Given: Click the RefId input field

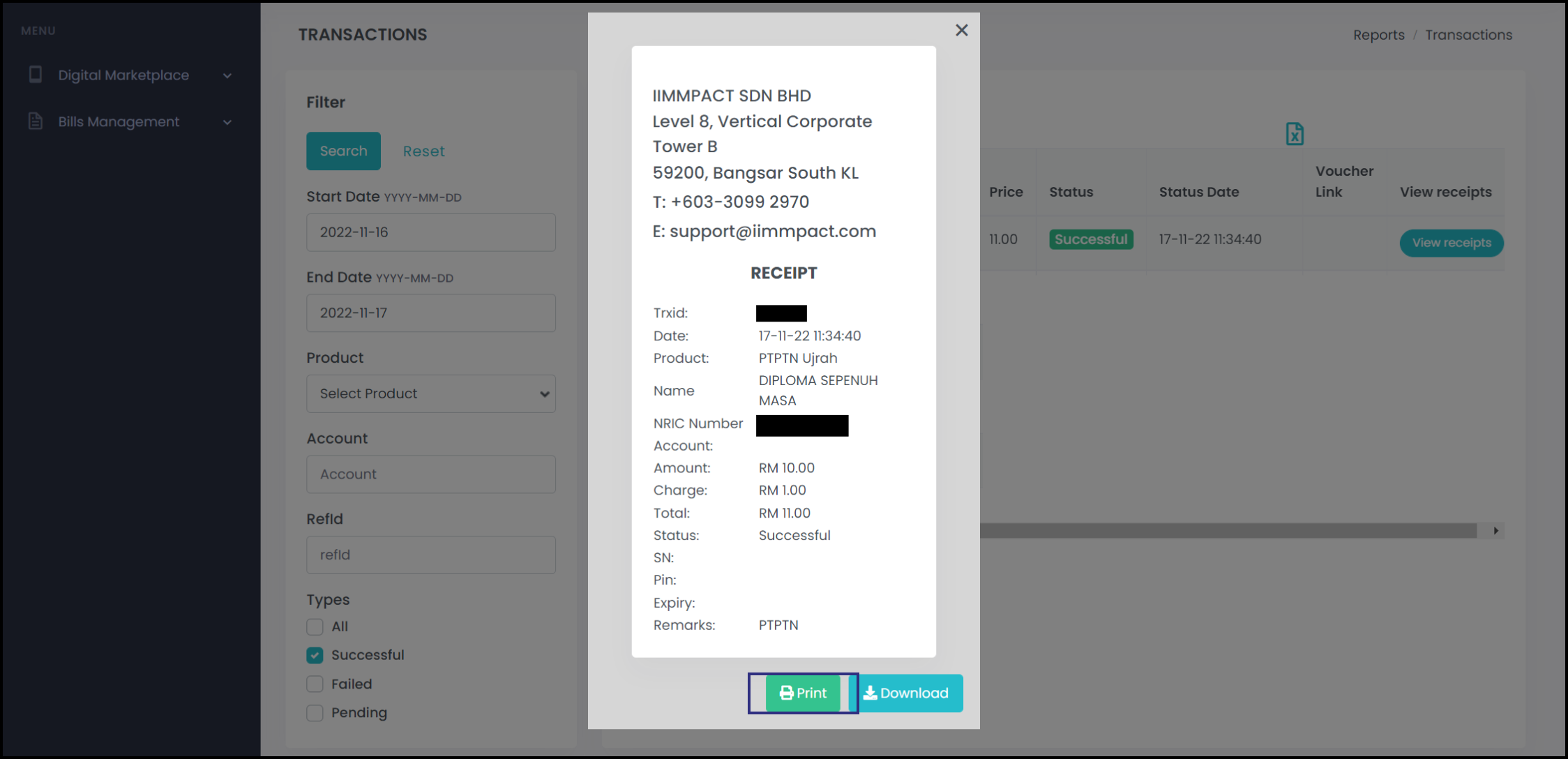Looking at the screenshot, I should point(431,555).
